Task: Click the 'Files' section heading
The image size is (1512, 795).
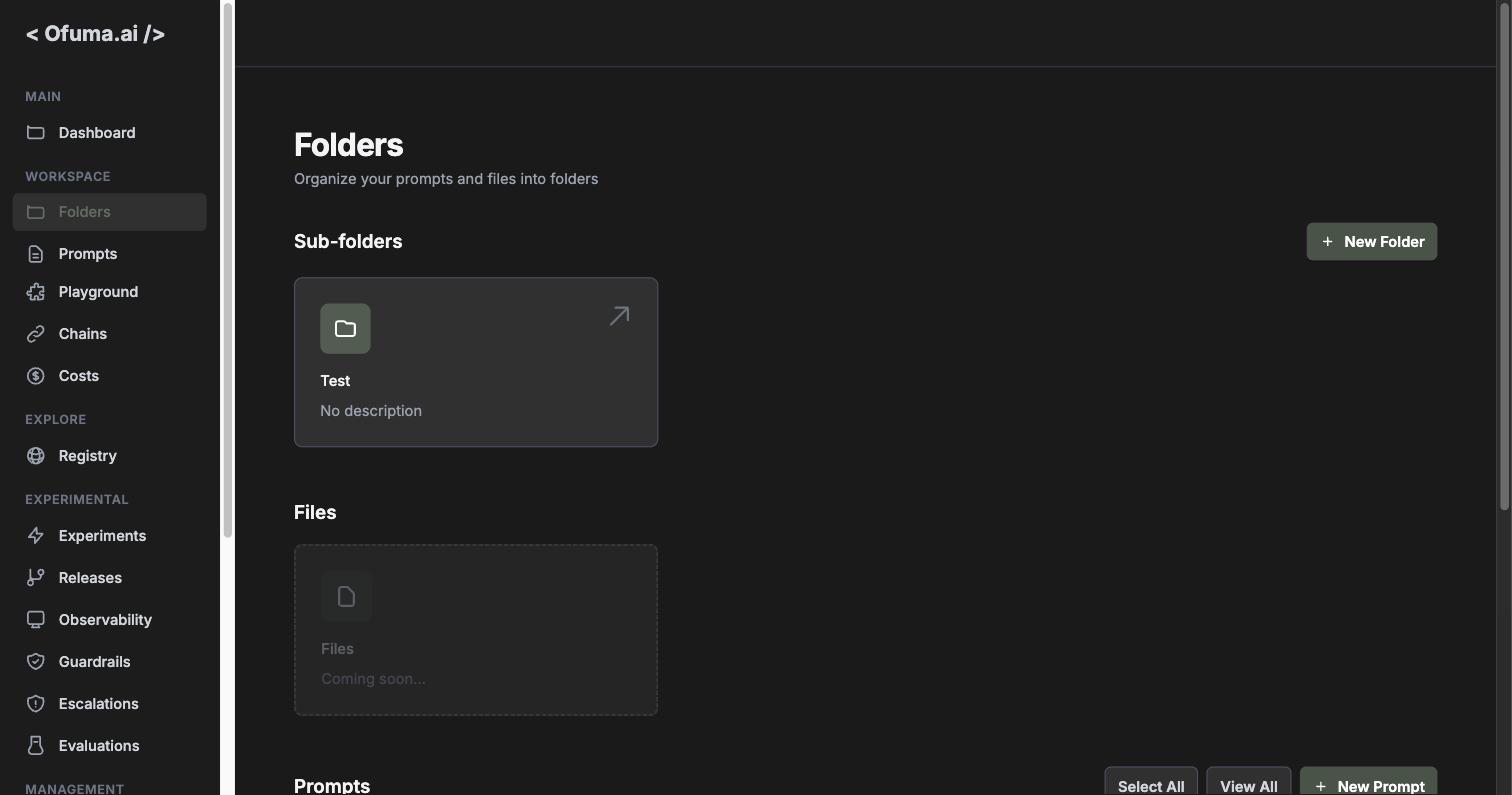Action: (315, 513)
